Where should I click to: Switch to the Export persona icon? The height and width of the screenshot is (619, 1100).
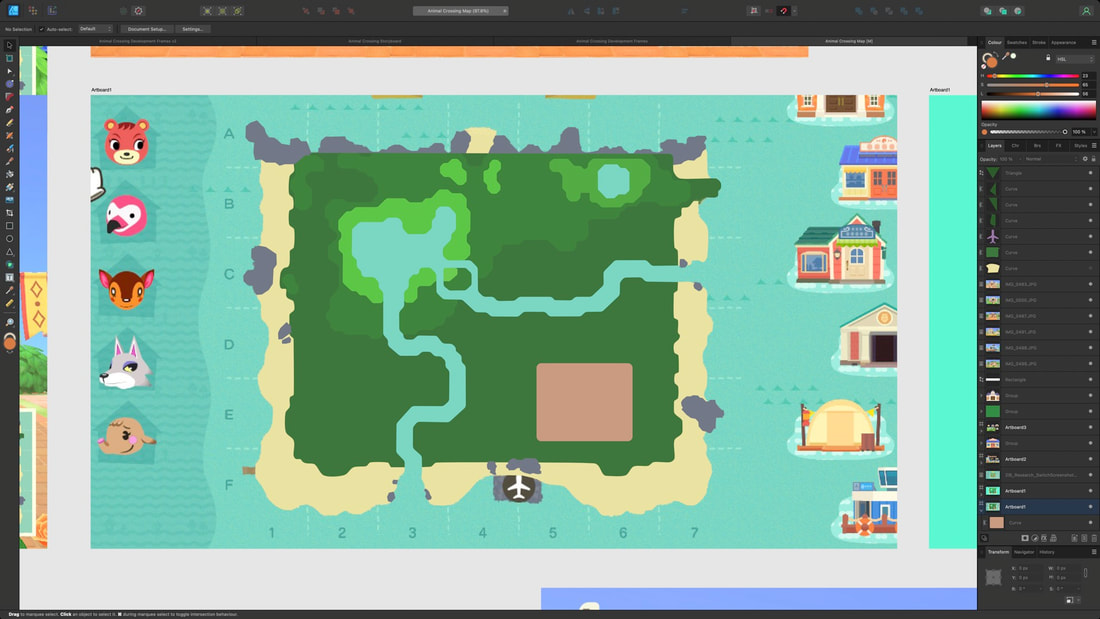pyautogui.click(x=52, y=11)
